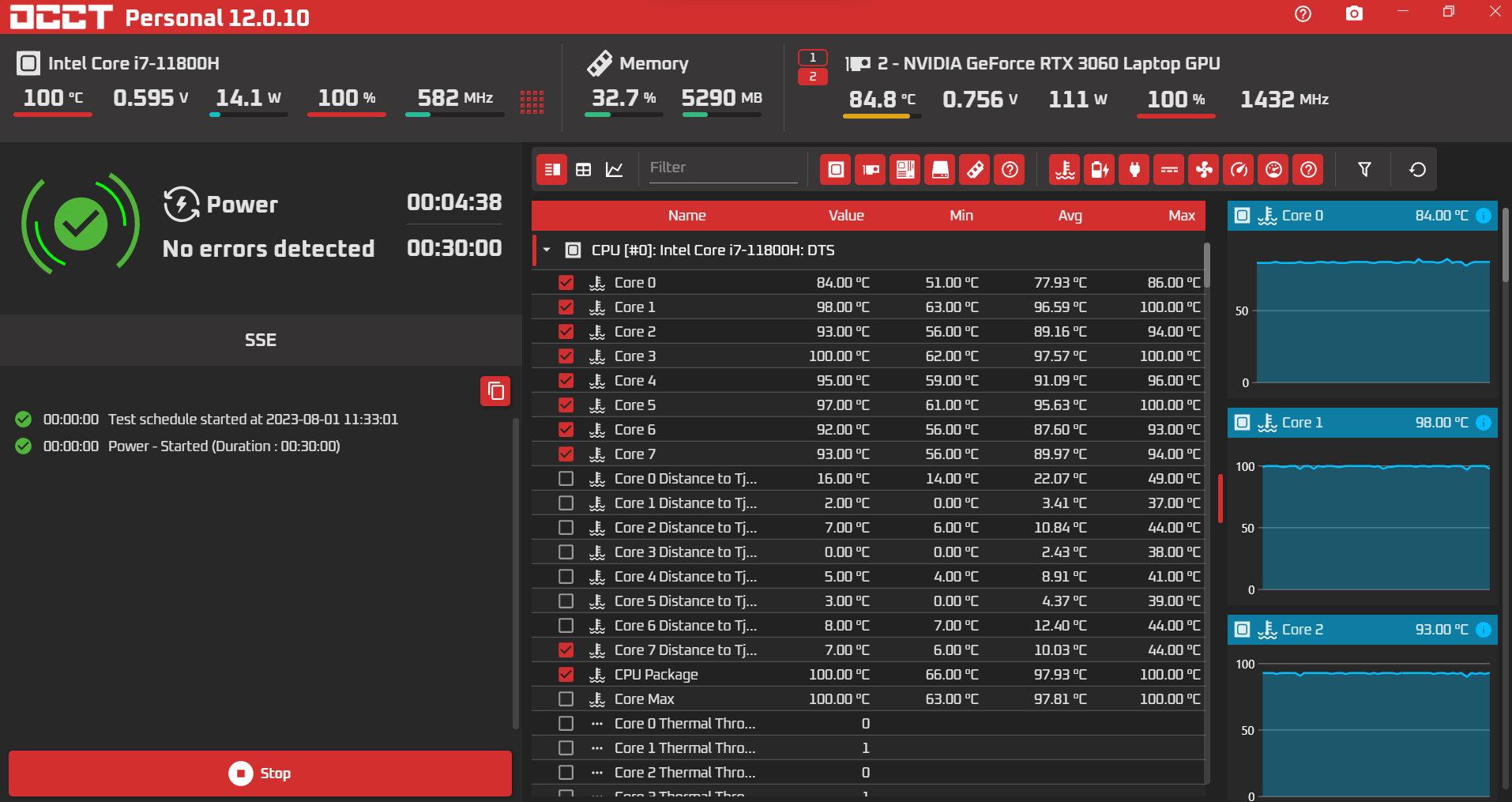Toggle the battery voltage sensor filter icon
This screenshot has width=1512, height=802.
(1100, 169)
